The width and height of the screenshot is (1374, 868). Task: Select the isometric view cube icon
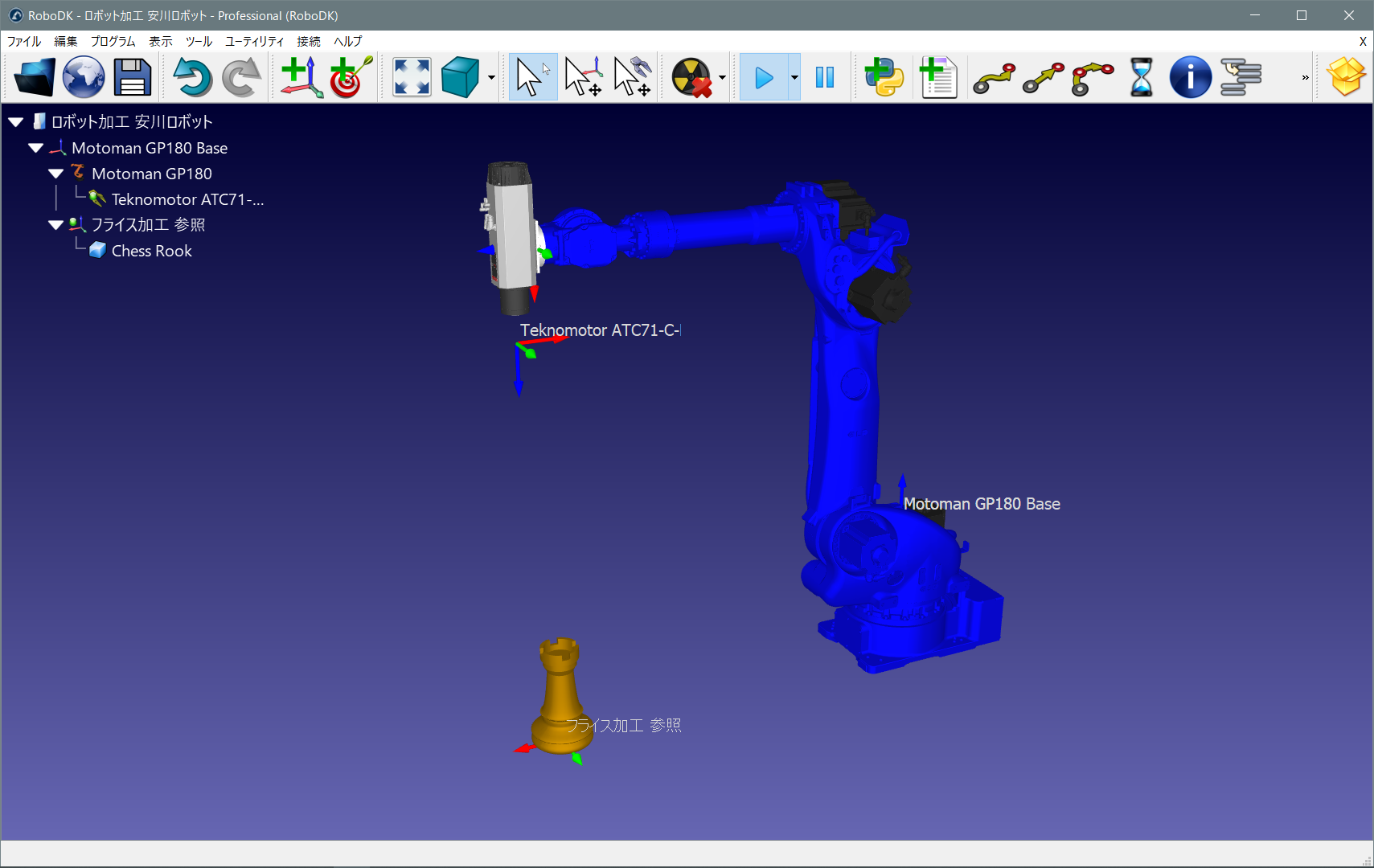461,78
